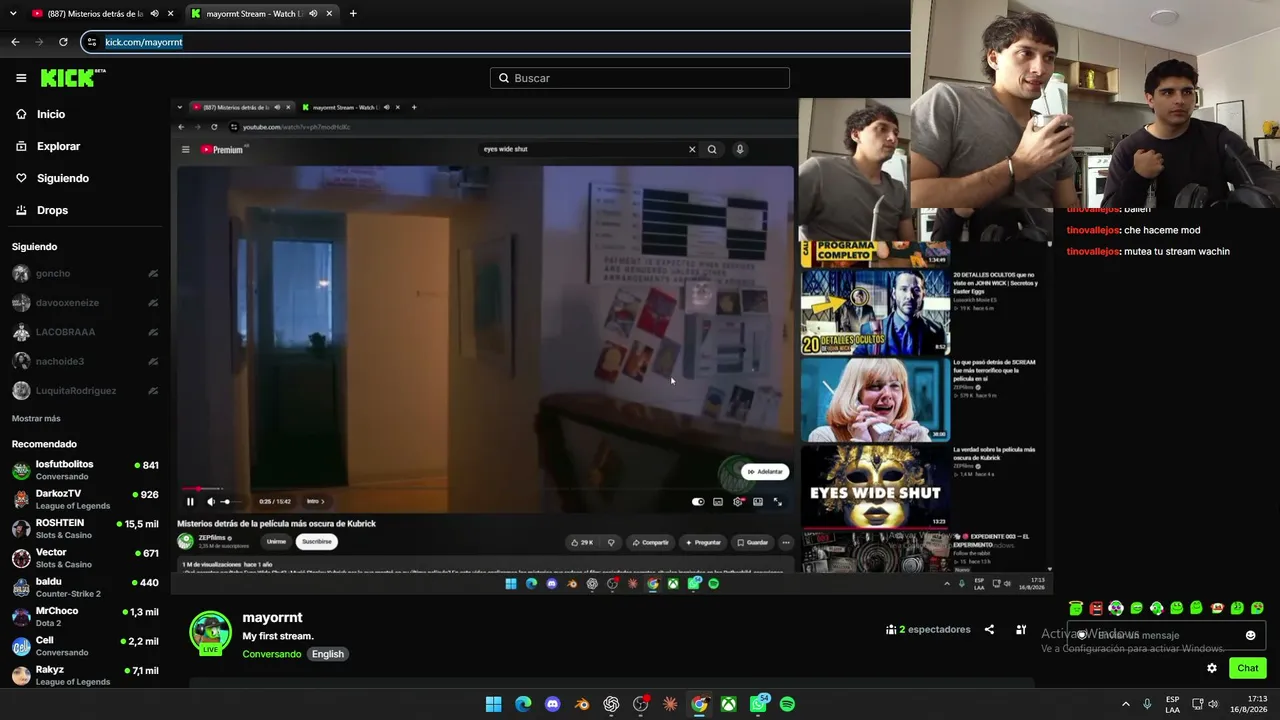The width and height of the screenshot is (1280, 720).
Task: Reload the current page
Action: [63, 42]
